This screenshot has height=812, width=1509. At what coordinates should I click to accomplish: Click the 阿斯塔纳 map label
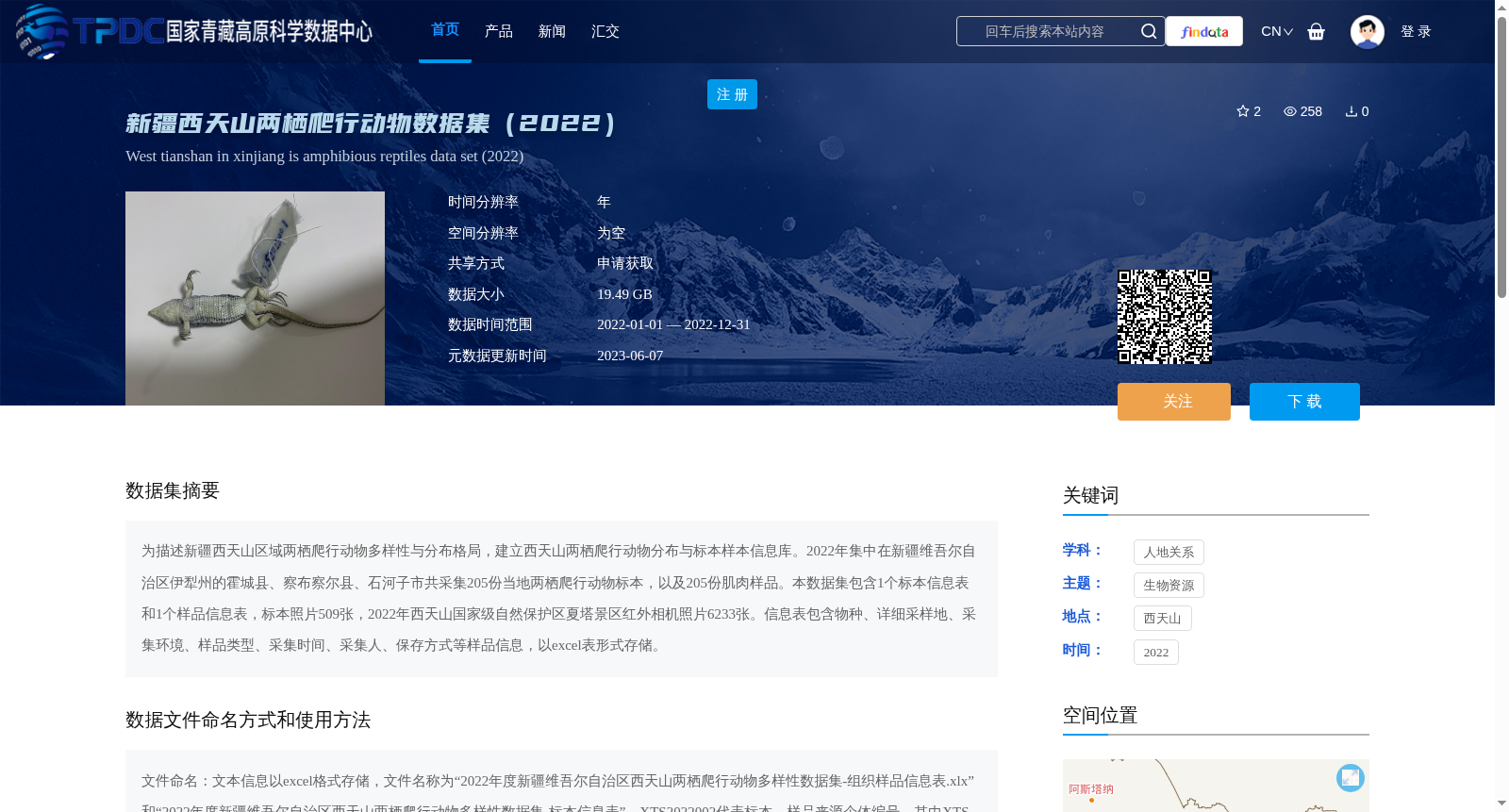click(1090, 789)
